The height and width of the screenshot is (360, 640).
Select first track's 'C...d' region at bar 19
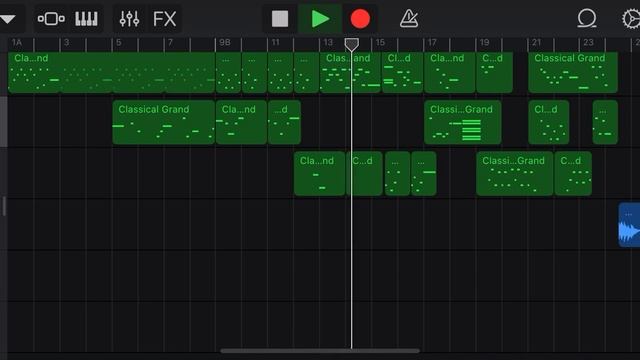tap(494, 72)
